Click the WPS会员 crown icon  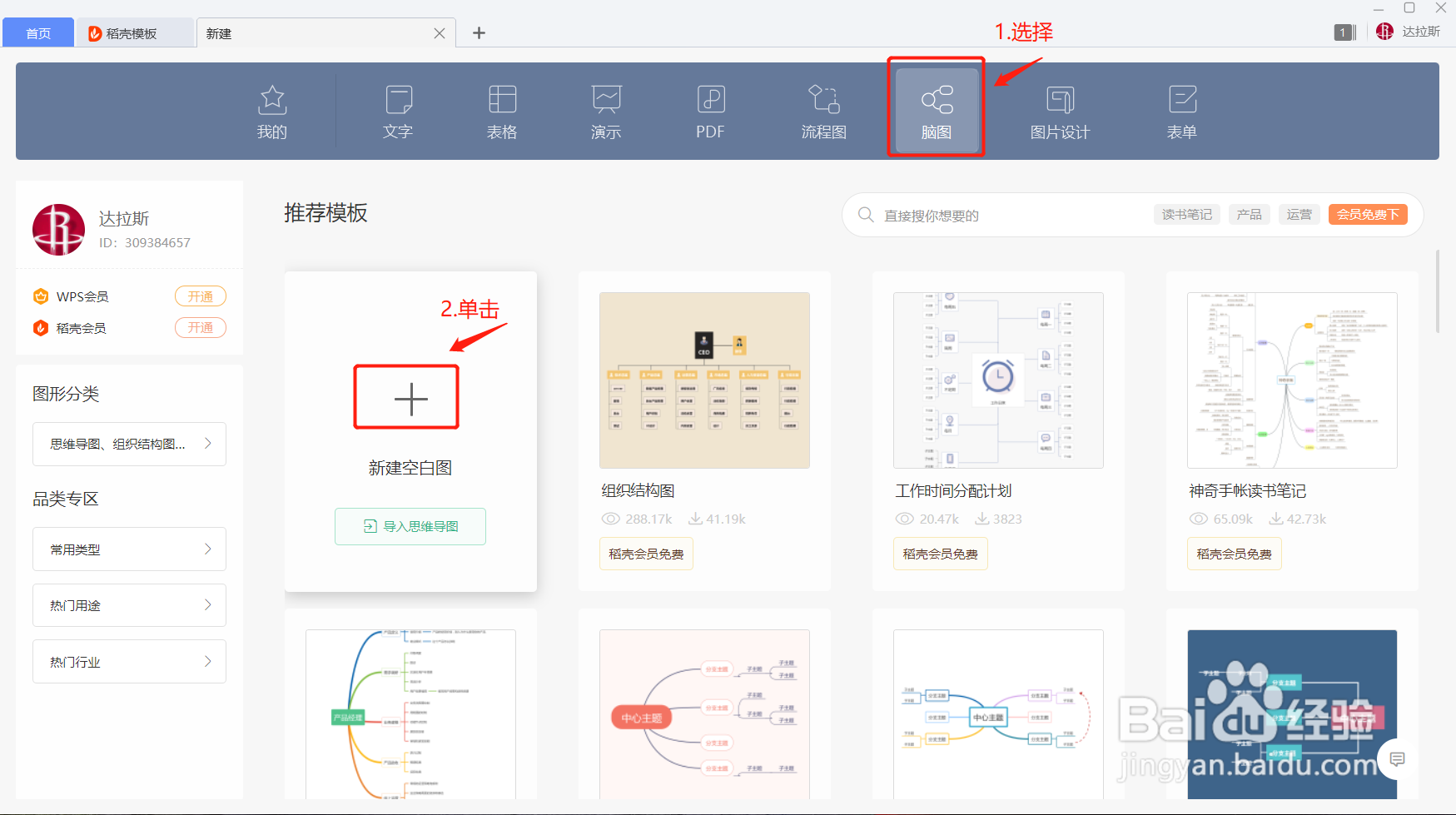click(x=41, y=296)
